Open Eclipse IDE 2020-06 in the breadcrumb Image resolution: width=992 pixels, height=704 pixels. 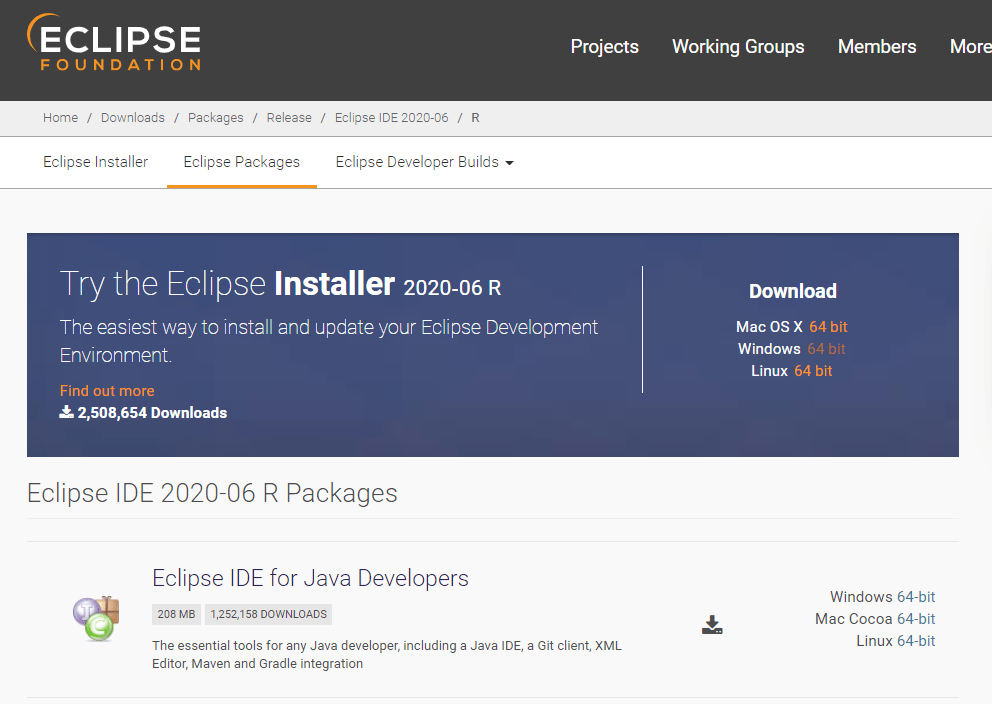coord(392,118)
